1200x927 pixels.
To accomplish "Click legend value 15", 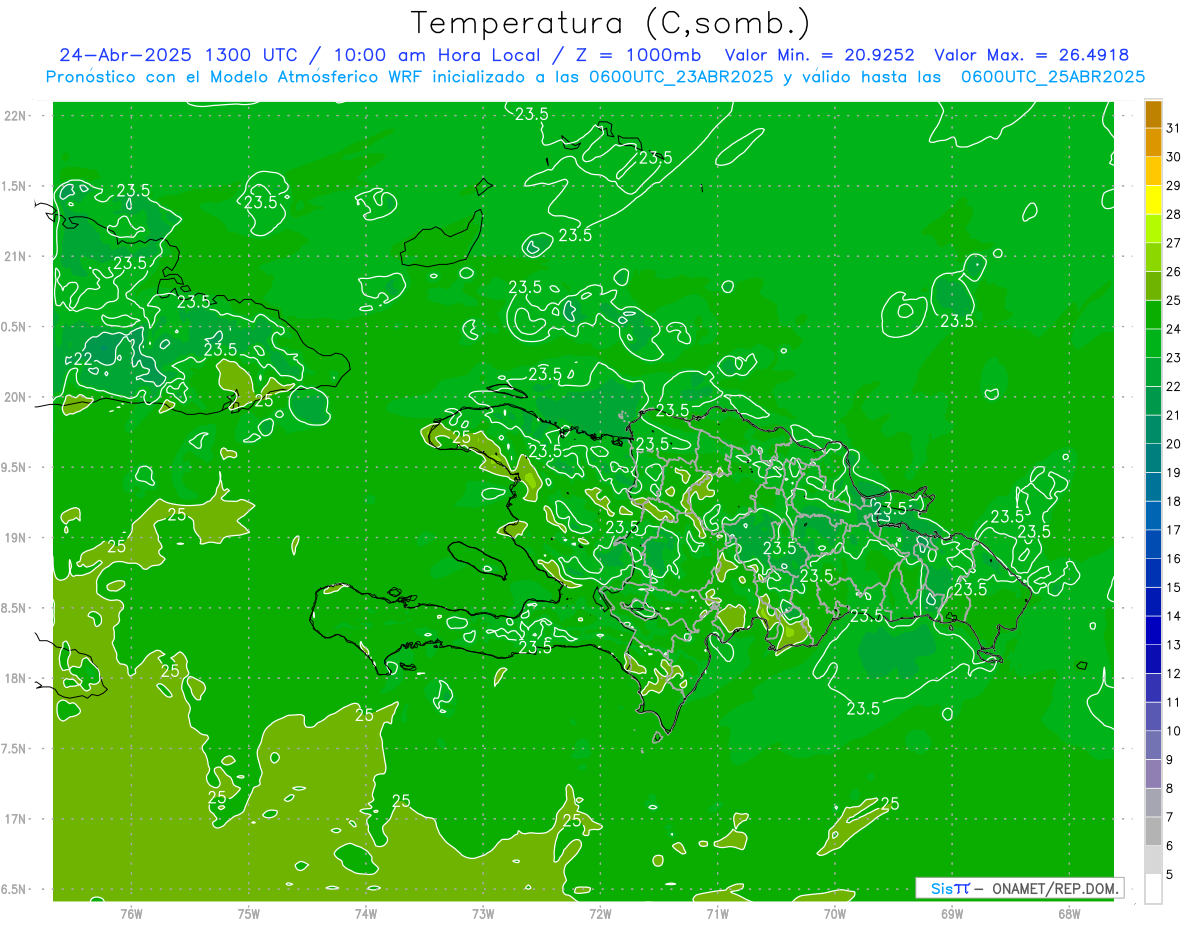I will pos(1173,587).
